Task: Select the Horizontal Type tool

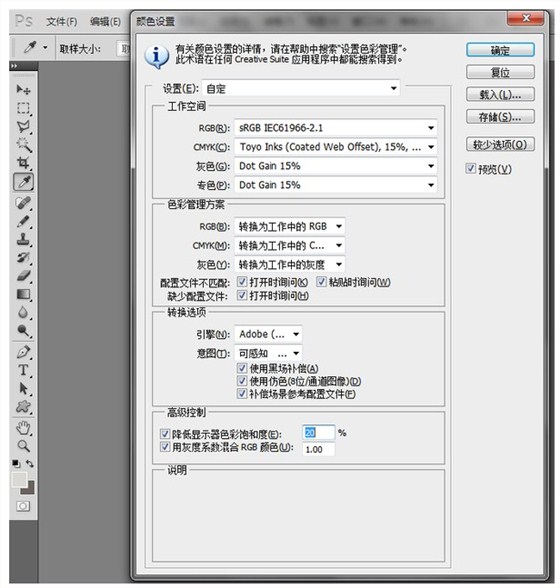Action: tap(23, 370)
